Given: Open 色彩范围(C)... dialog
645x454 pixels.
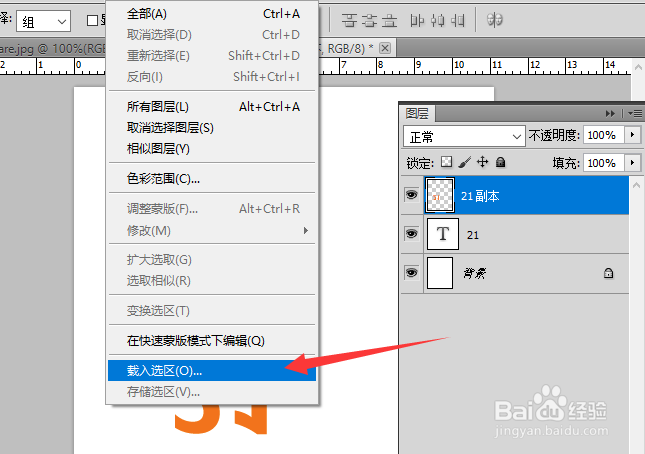Looking at the screenshot, I should [212, 179].
